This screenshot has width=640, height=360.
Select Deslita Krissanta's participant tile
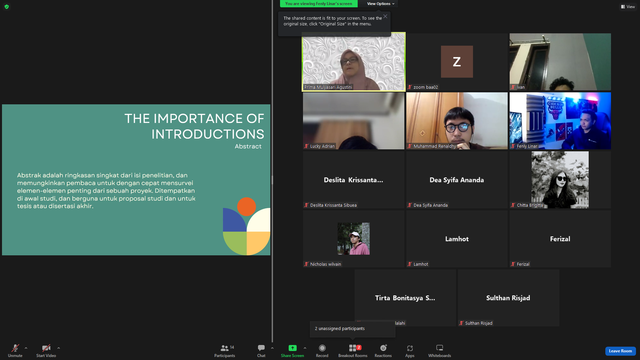353,180
